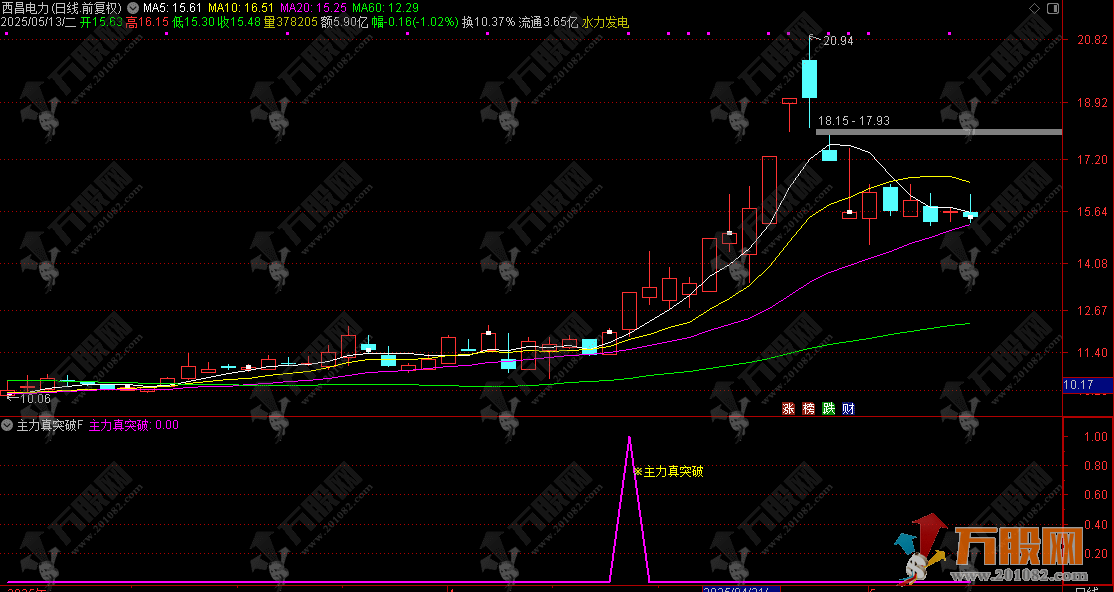Click the 幅-0.16(-1.02%) change value
This screenshot has width=1114, height=592.
coord(416,23)
